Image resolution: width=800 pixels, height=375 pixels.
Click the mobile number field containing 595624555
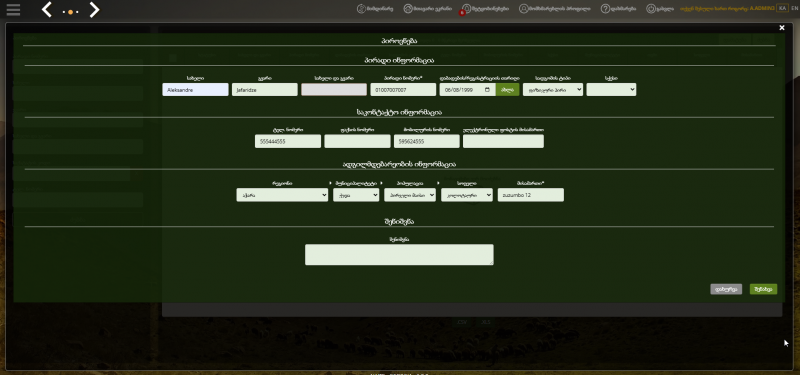[427, 141]
